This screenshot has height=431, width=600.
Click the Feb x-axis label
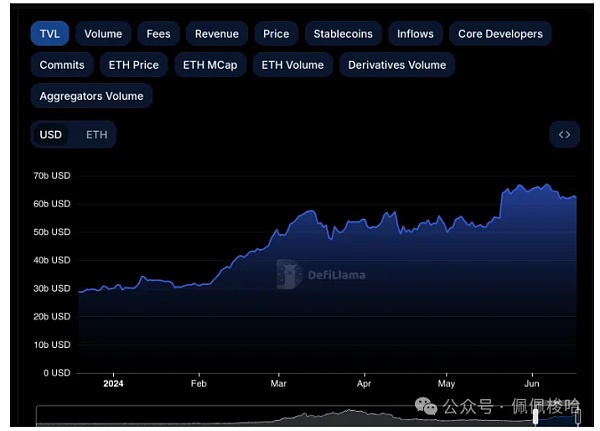[199, 384]
